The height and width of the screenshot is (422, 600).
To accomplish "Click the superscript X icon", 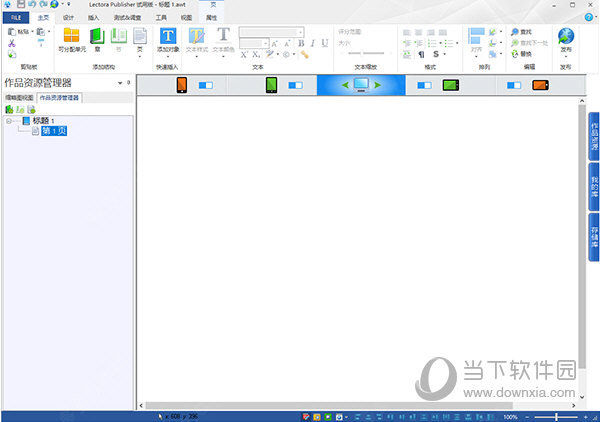I will click(x=244, y=55).
